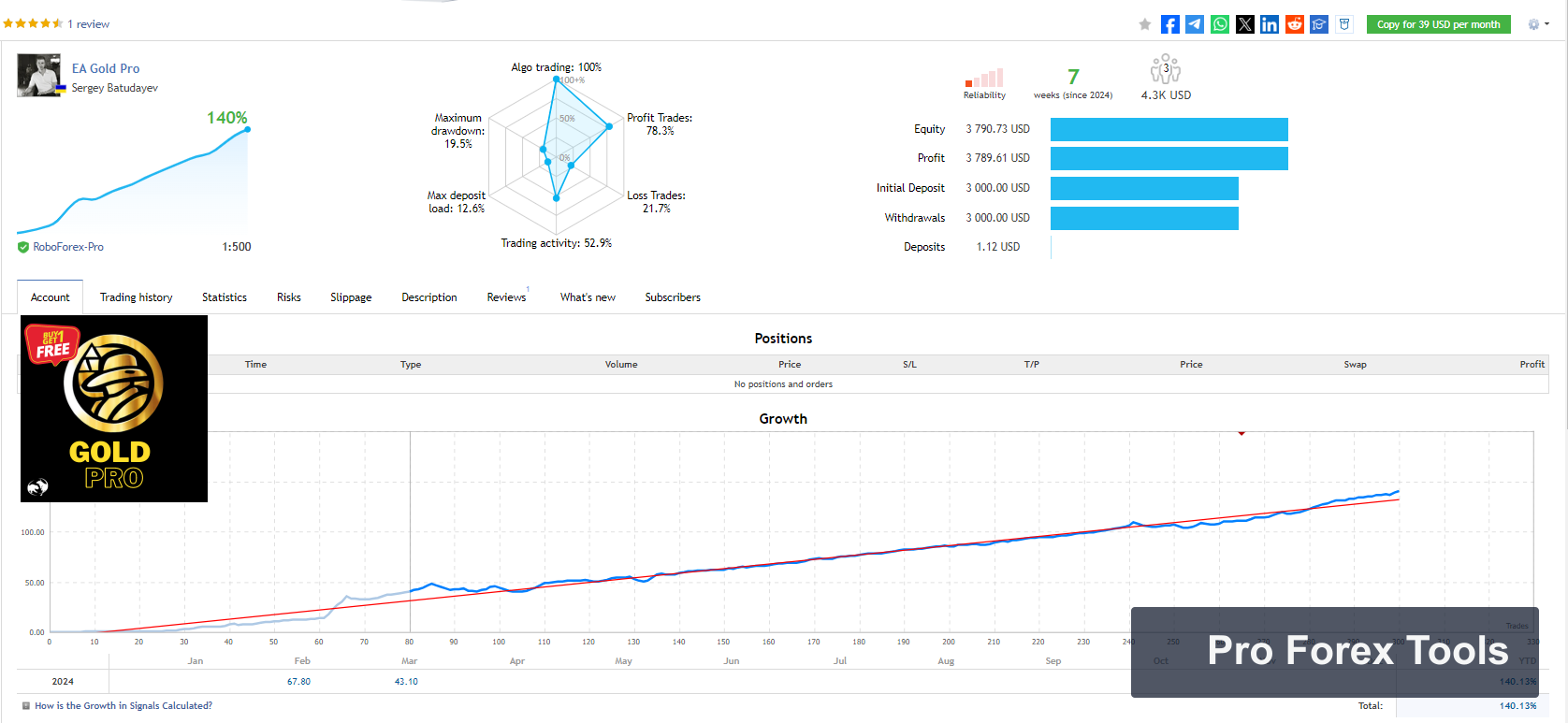Copy for 39 USD per month

1438,24
